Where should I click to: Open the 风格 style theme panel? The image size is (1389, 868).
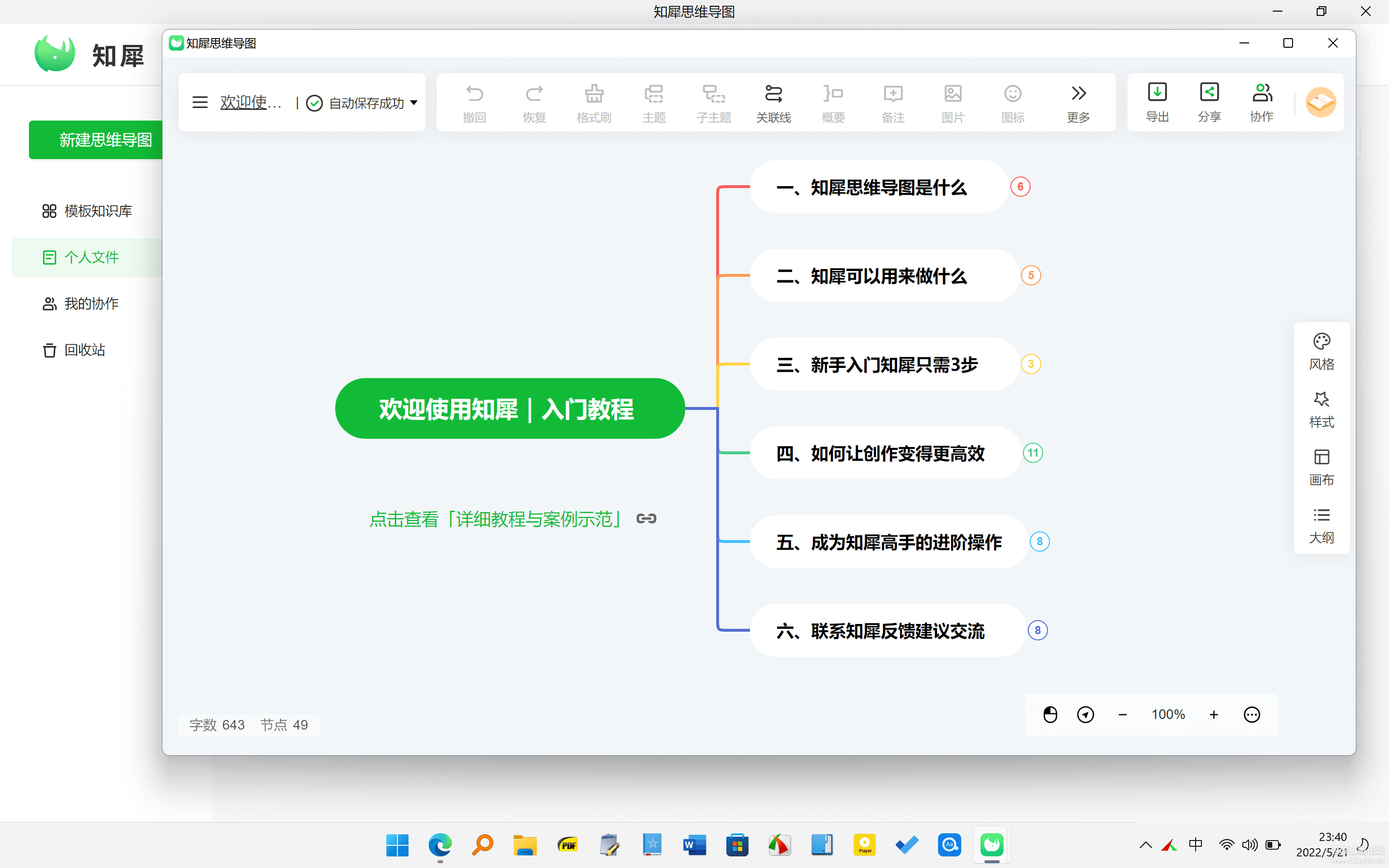1321,352
